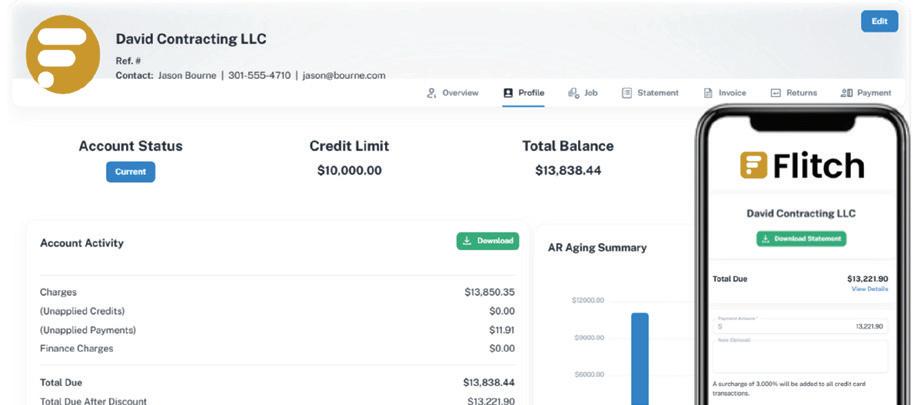Screen dimensions: 917x405
Task: Open the Returns tab
Action: [x=794, y=93]
